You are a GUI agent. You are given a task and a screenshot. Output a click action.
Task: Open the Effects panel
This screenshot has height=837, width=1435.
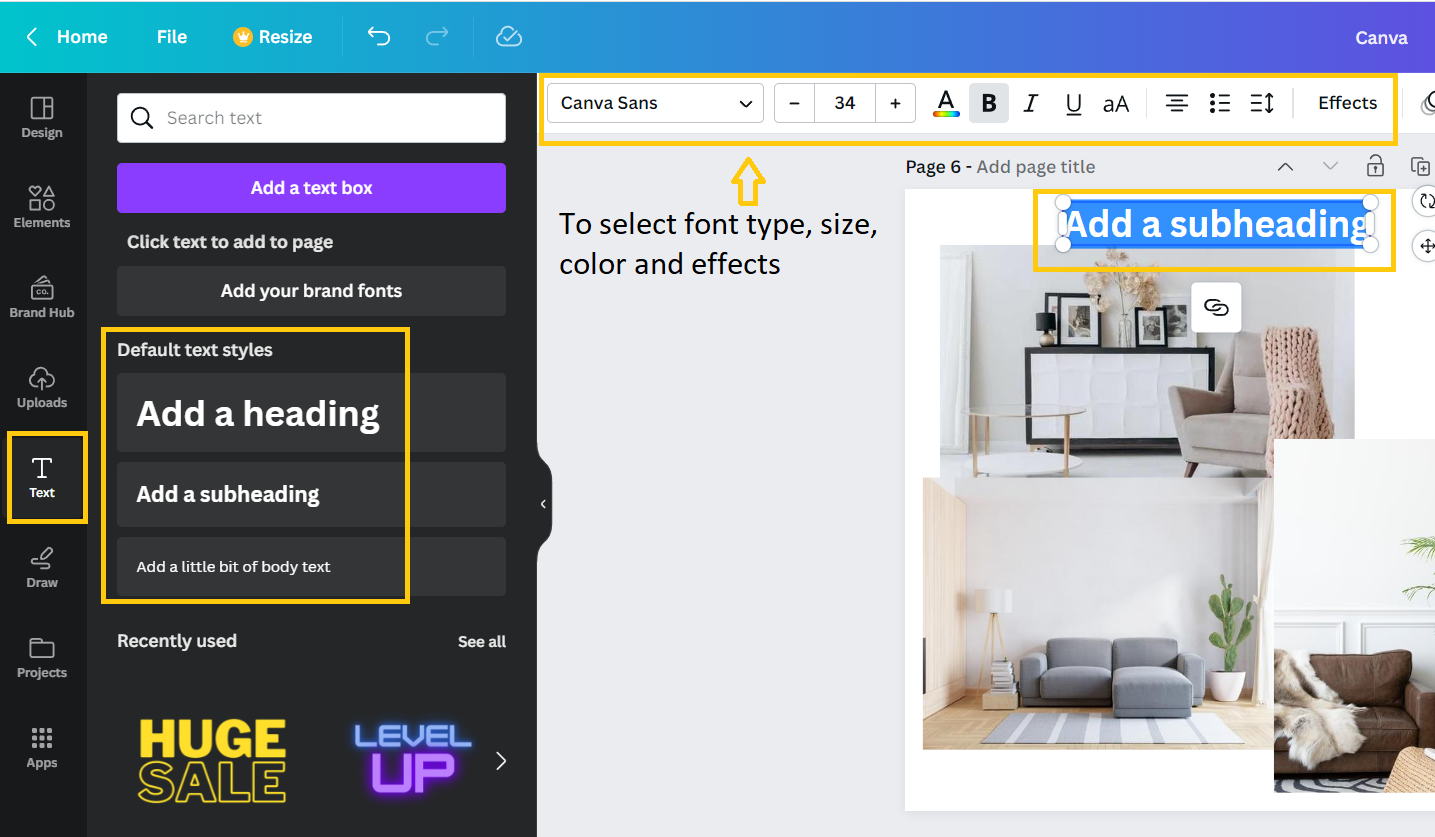click(1347, 103)
